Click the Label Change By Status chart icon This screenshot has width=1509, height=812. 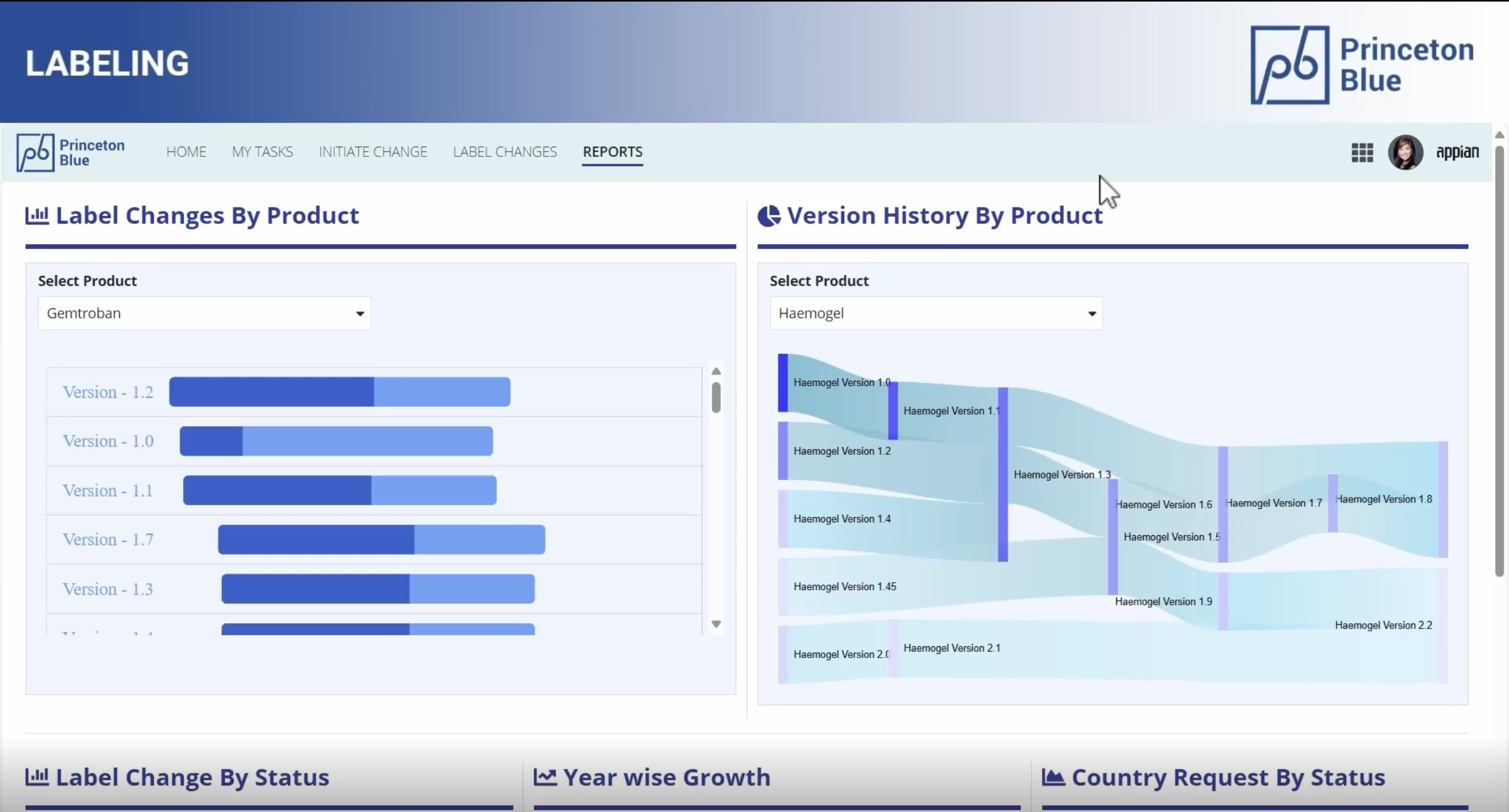[37, 777]
